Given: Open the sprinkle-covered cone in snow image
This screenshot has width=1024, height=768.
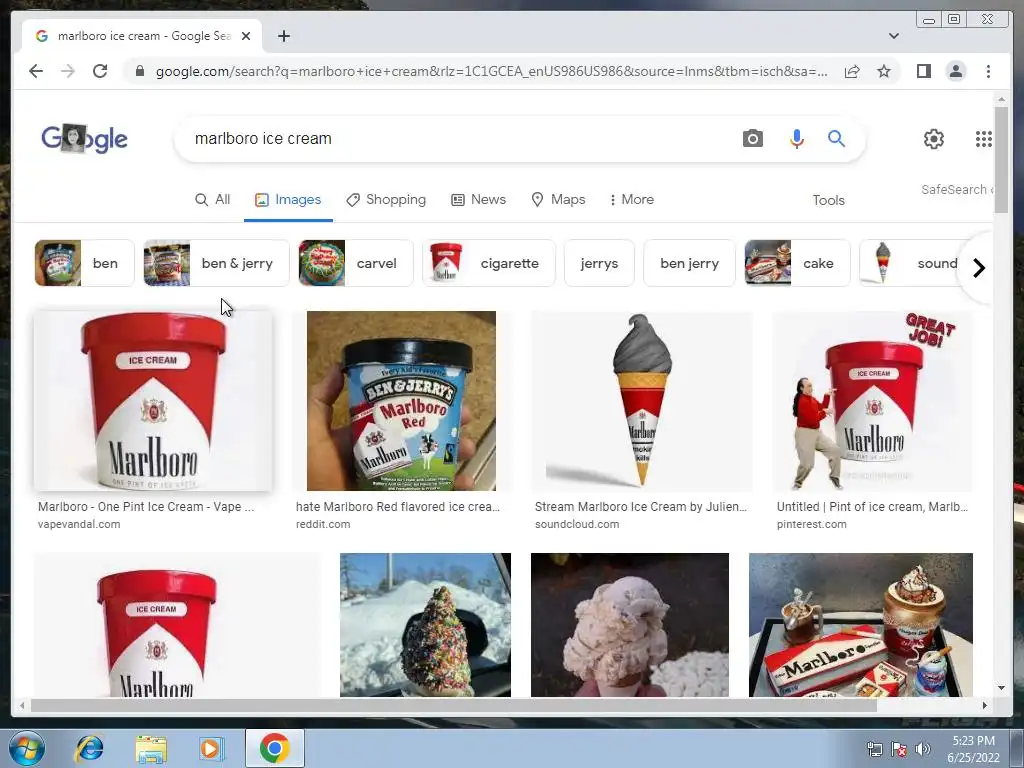Looking at the screenshot, I should point(425,624).
